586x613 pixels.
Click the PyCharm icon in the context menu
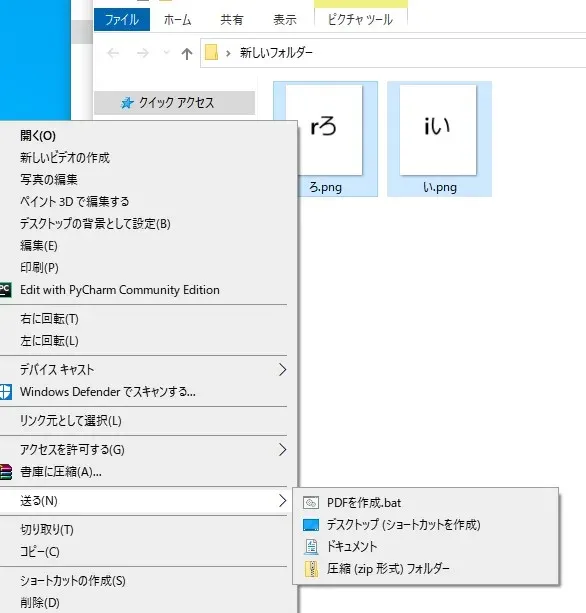tap(5, 290)
